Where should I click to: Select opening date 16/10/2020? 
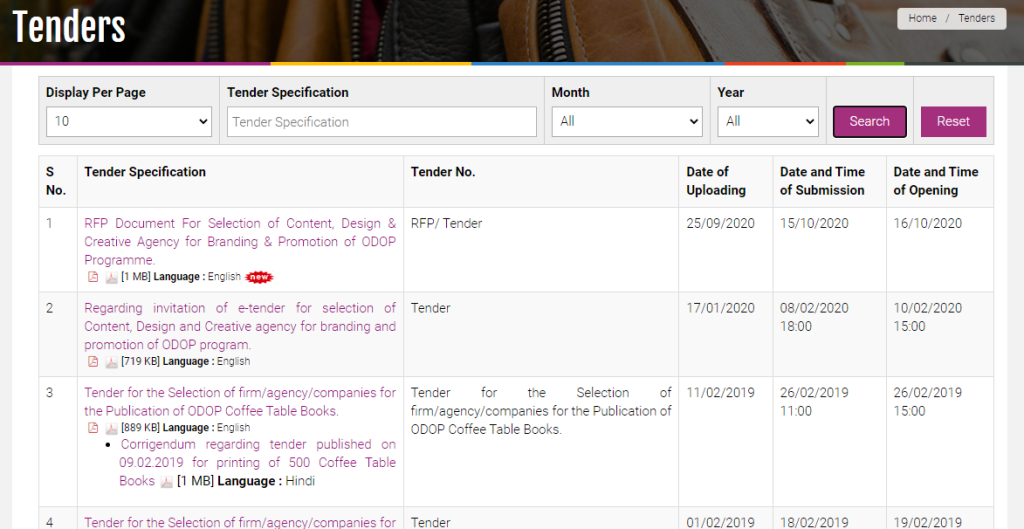tap(927, 223)
